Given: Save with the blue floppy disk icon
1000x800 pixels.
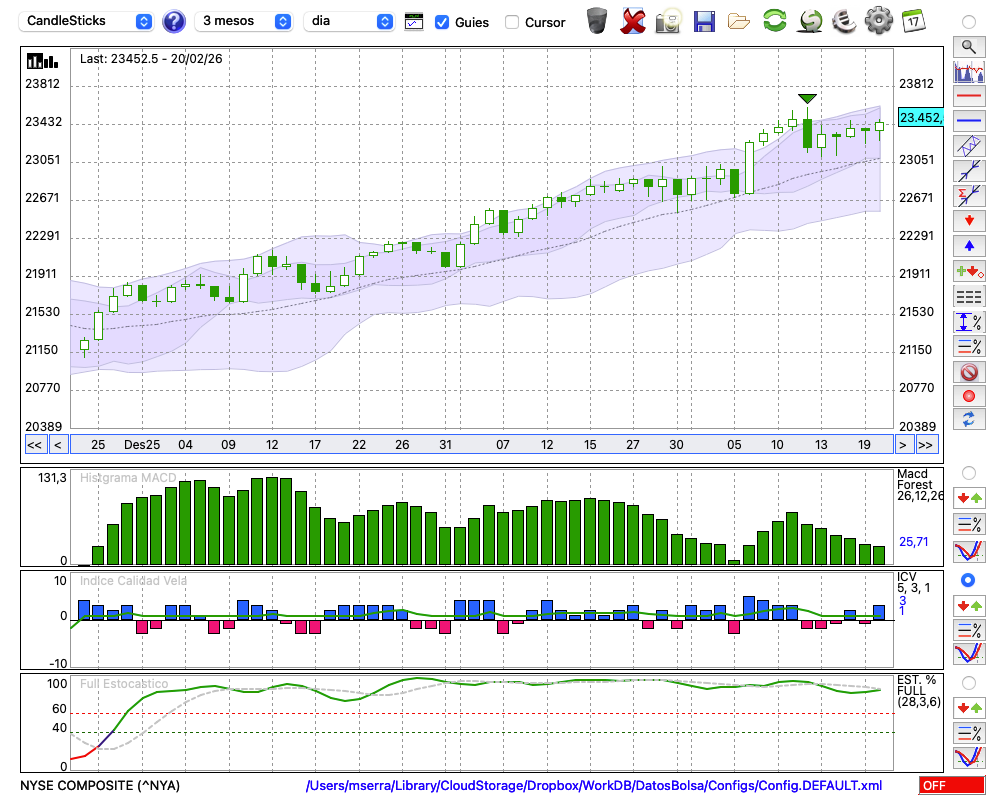Looking at the screenshot, I should (704, 21).
